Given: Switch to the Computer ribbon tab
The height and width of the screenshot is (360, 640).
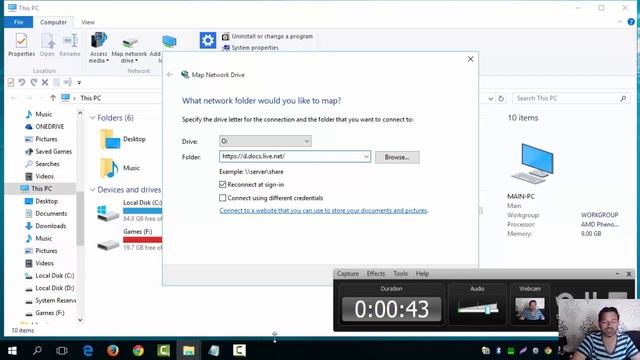Looking at the screenshot, I should point(53,22).
